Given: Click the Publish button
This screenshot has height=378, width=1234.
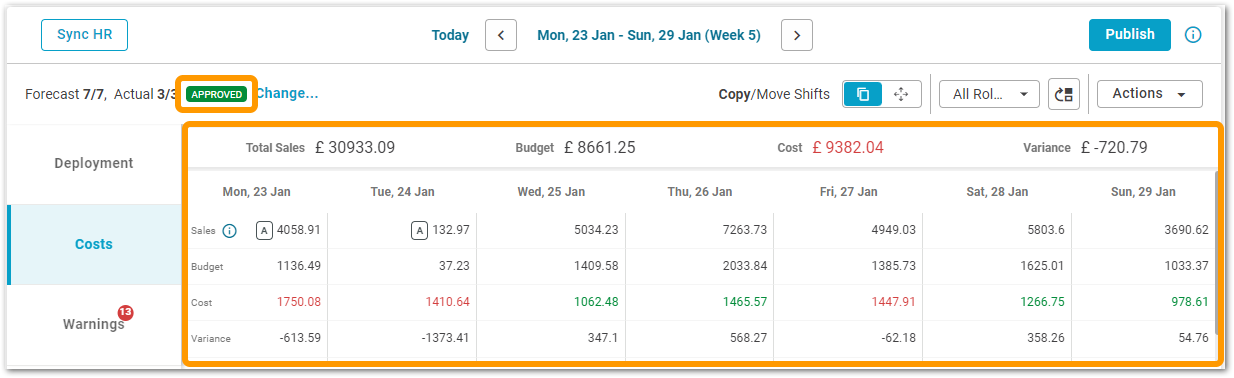Looking at the screenshot, I should pyautogui.click(x=1130, y=34).
